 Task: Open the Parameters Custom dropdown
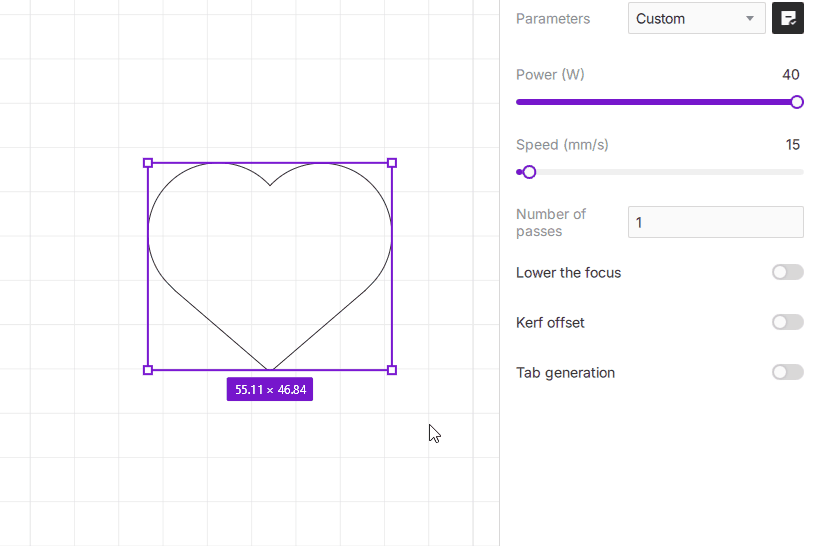(x=696, y=18)
